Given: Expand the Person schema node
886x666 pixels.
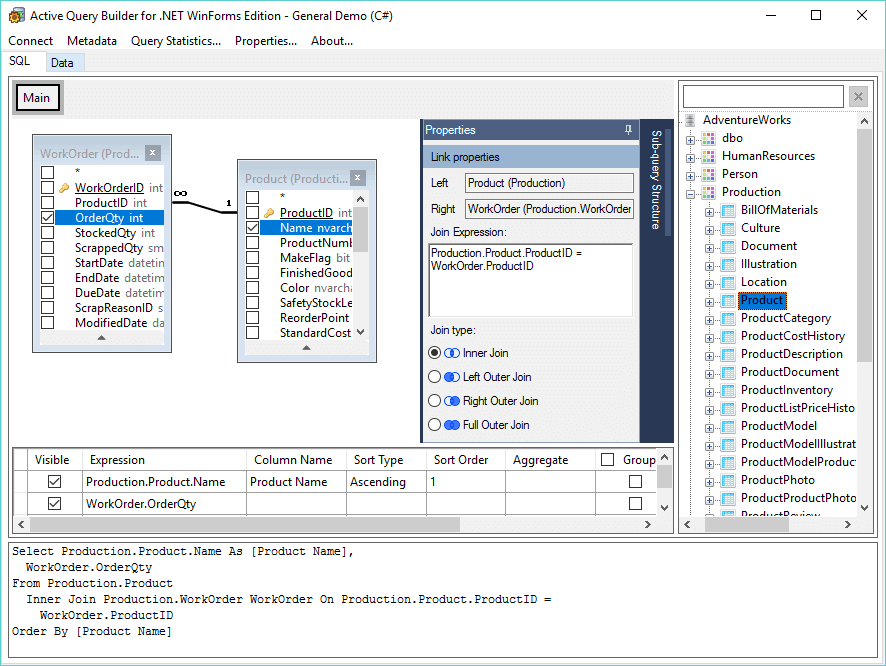Looking at the screenshot, I should pyautogui.click(x=690, y=176).
